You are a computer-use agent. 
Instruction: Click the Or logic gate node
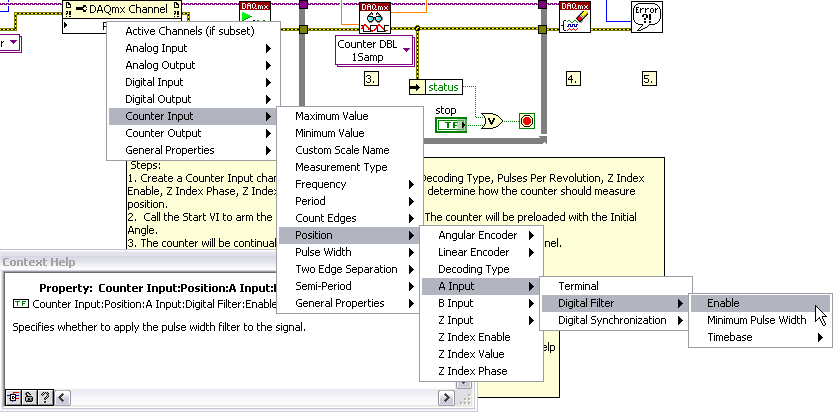coord(492,122)
